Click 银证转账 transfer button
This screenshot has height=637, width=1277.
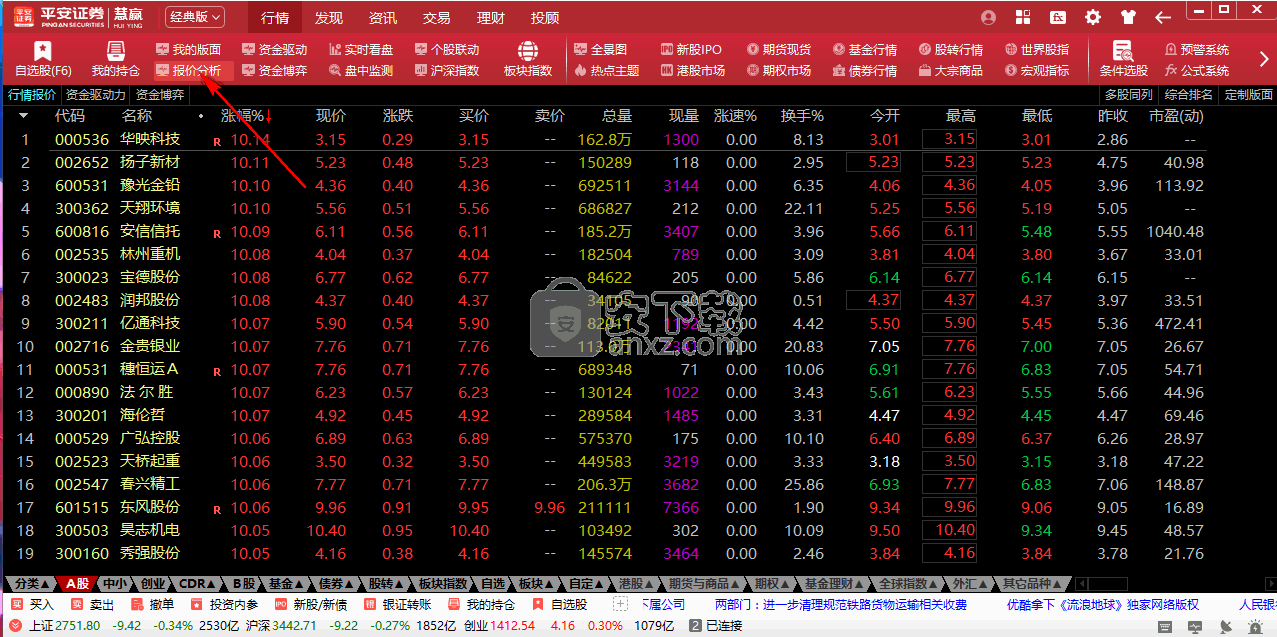pyautogui.click(x=397, y=604)
